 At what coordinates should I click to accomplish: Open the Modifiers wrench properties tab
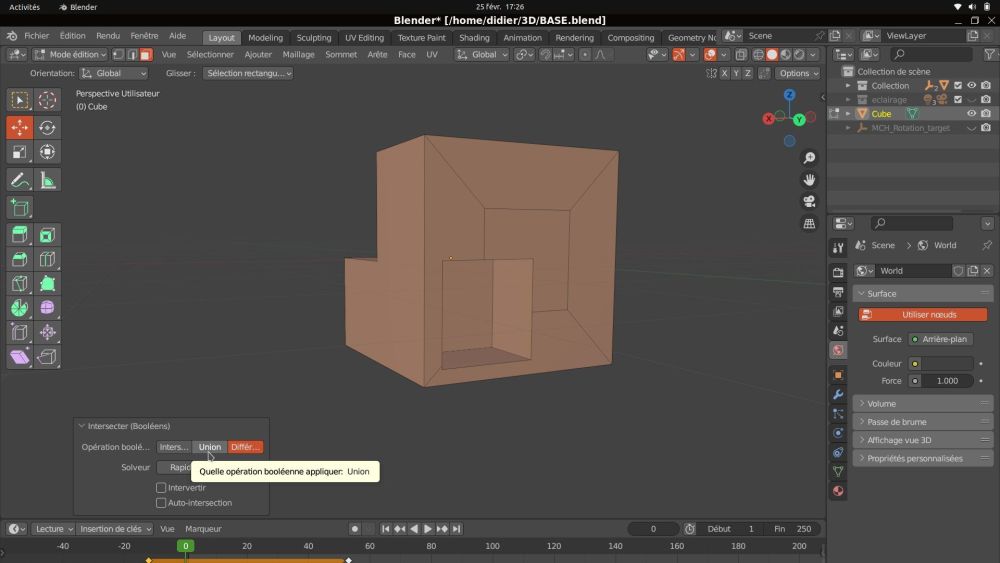[x=838, y=395]
